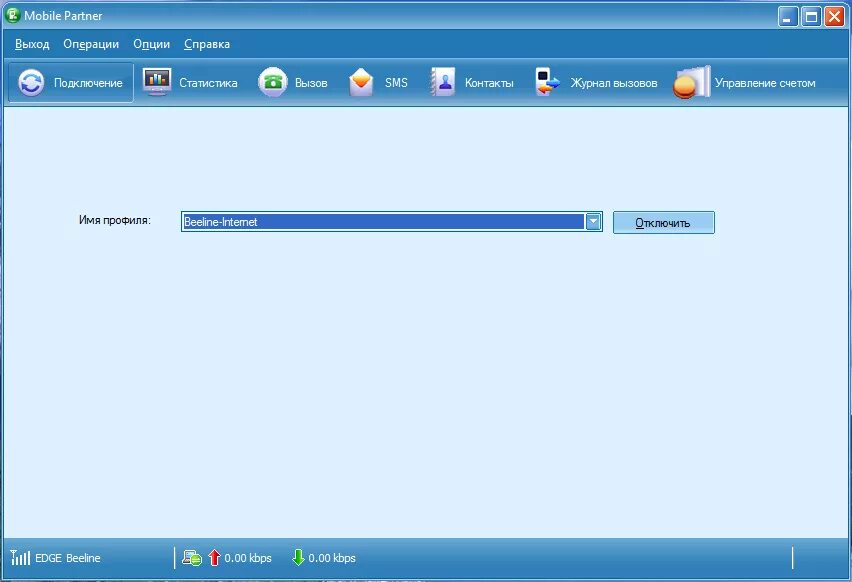
Task: Click the signal strength bars icon
Action: tap(20, 558)
